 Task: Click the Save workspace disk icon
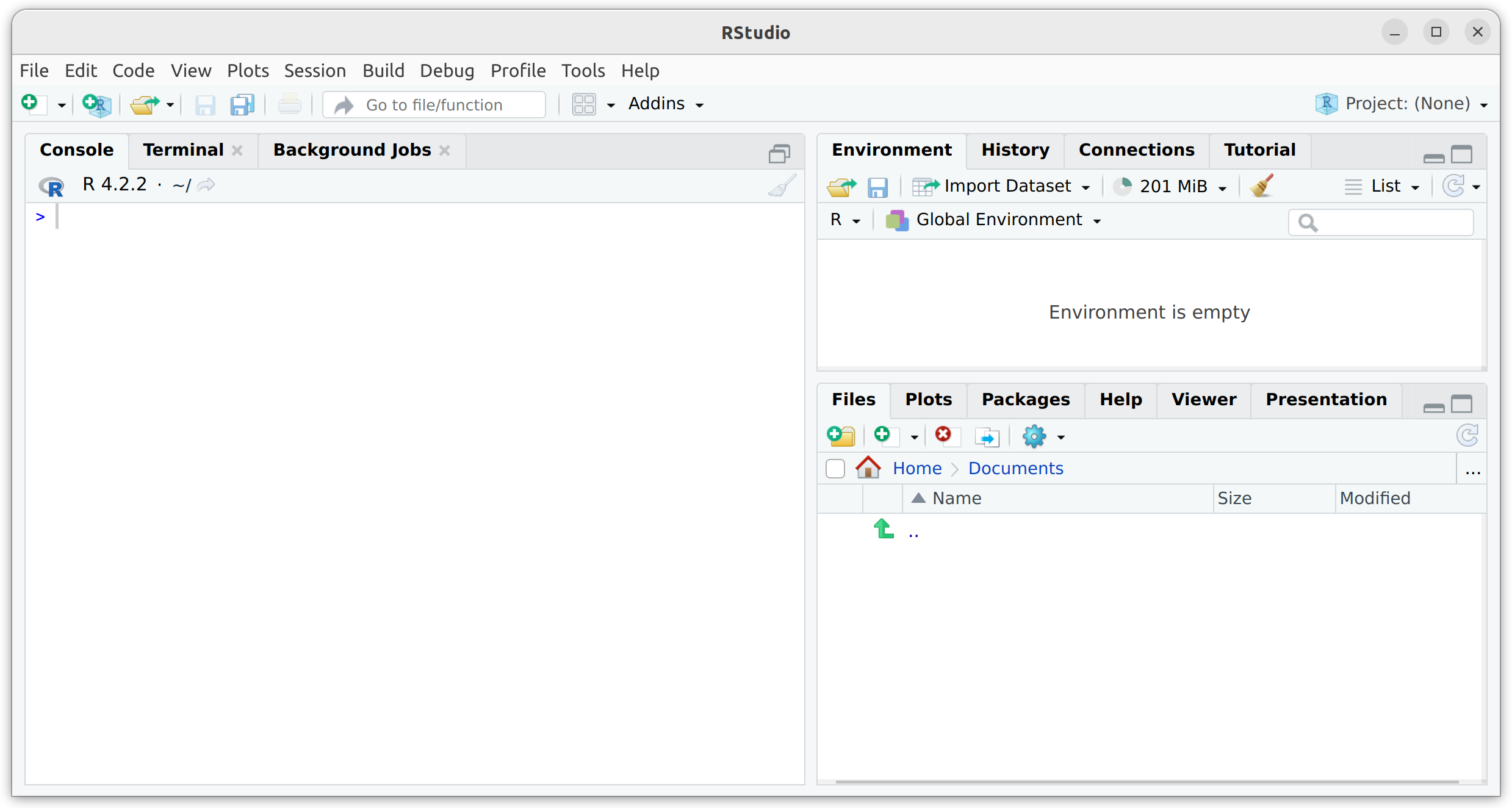coord(877,187)
